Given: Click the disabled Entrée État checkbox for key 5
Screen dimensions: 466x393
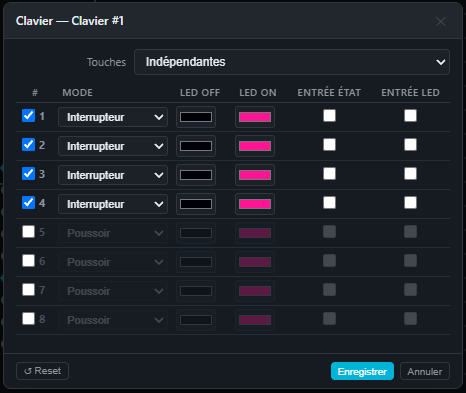Looking at the screenshot, I should point(329,232).
